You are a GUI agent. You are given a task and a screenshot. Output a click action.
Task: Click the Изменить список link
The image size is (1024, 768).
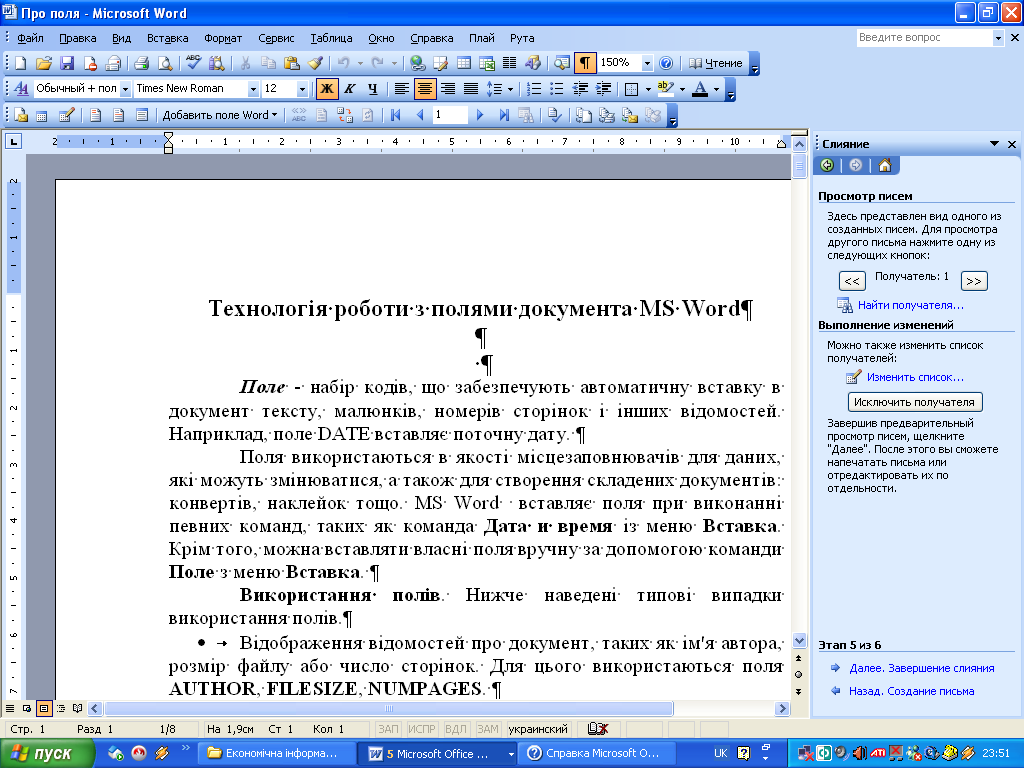click(915, 377)
